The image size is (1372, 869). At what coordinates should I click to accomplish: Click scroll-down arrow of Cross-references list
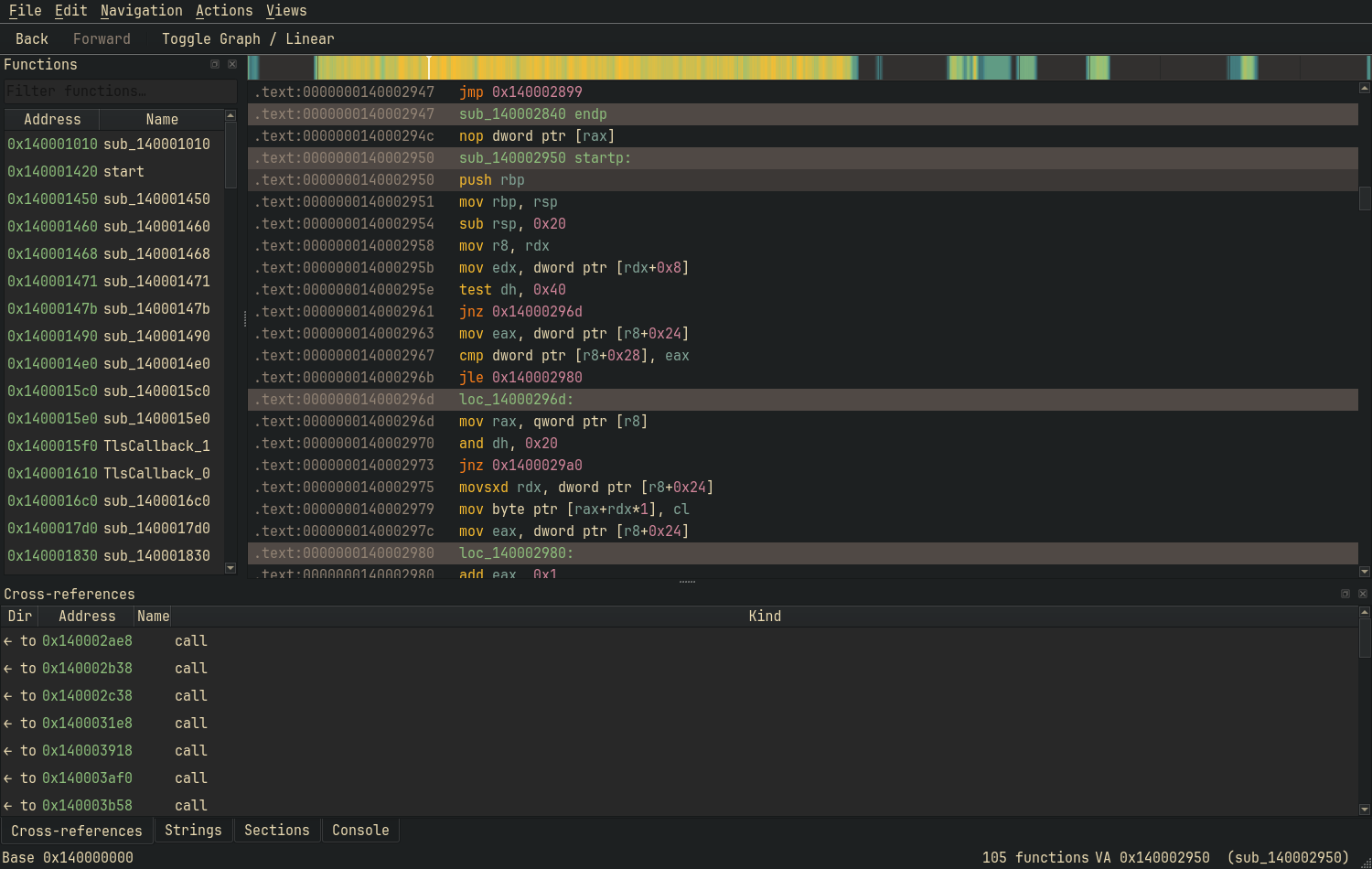tap(1365, 810)
